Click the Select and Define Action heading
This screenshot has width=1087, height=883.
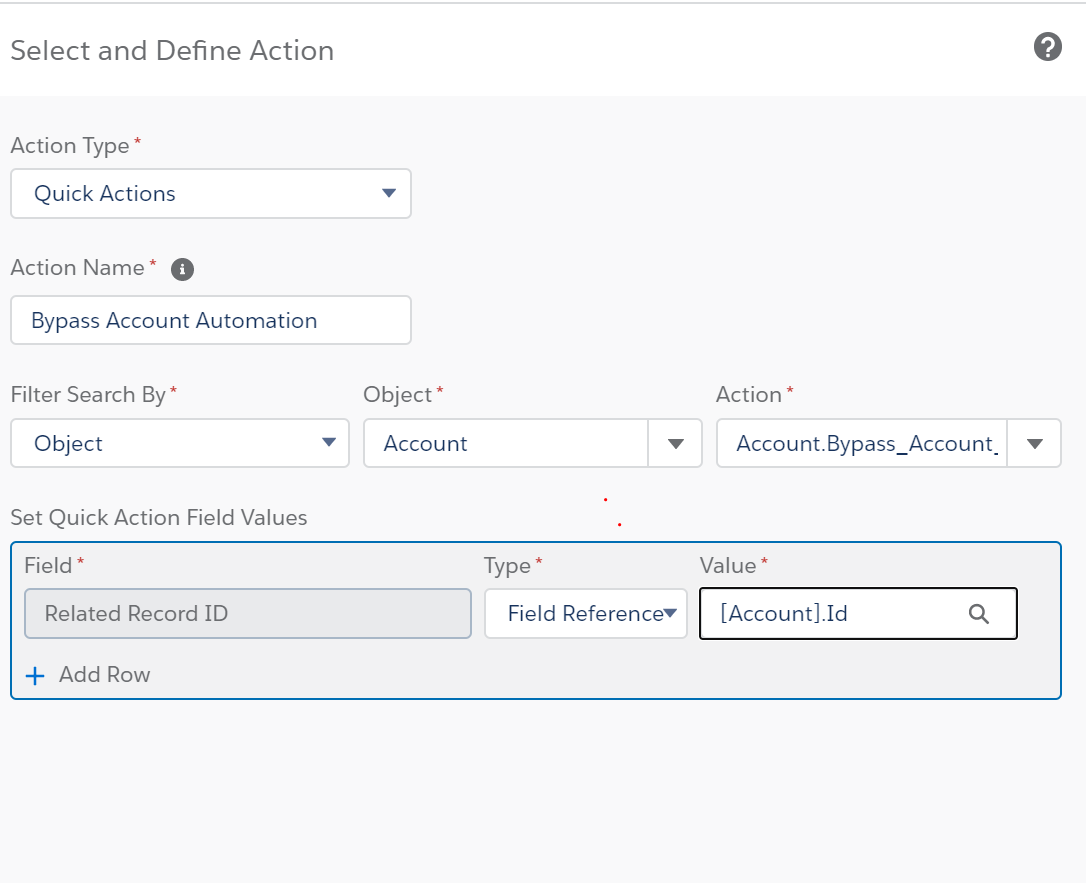click(172, 51)
